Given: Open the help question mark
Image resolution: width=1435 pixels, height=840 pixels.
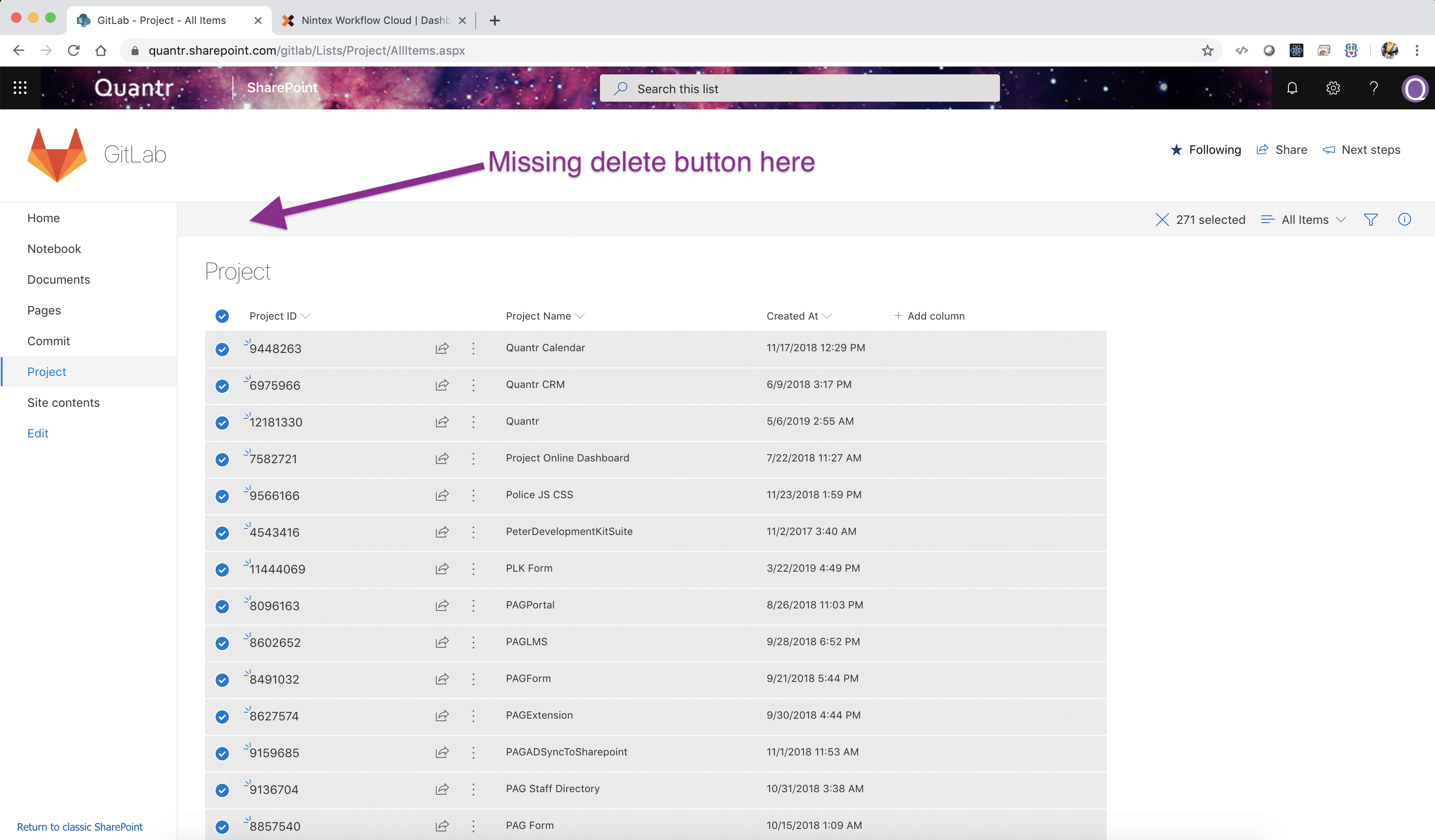Looking at the screenshot, I should [x=1373, y=88].
